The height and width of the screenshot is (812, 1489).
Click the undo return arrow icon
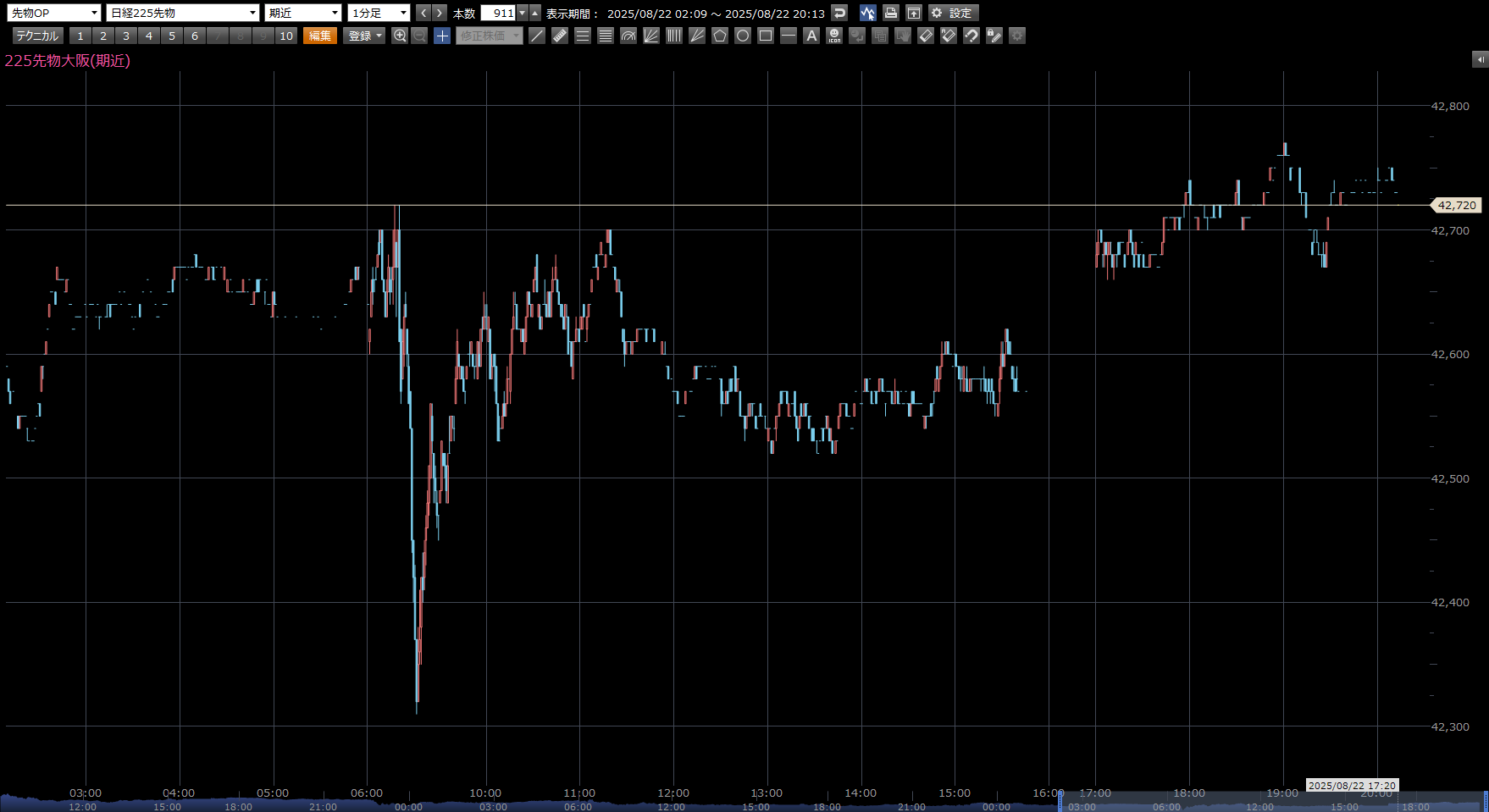click(839, 13)
